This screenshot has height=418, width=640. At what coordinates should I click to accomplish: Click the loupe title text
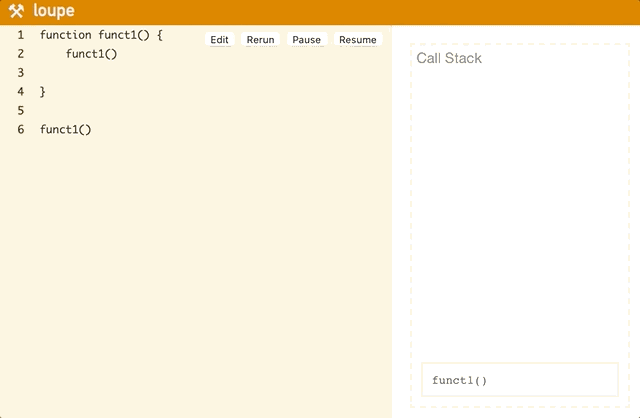click(x=54, y=11)
